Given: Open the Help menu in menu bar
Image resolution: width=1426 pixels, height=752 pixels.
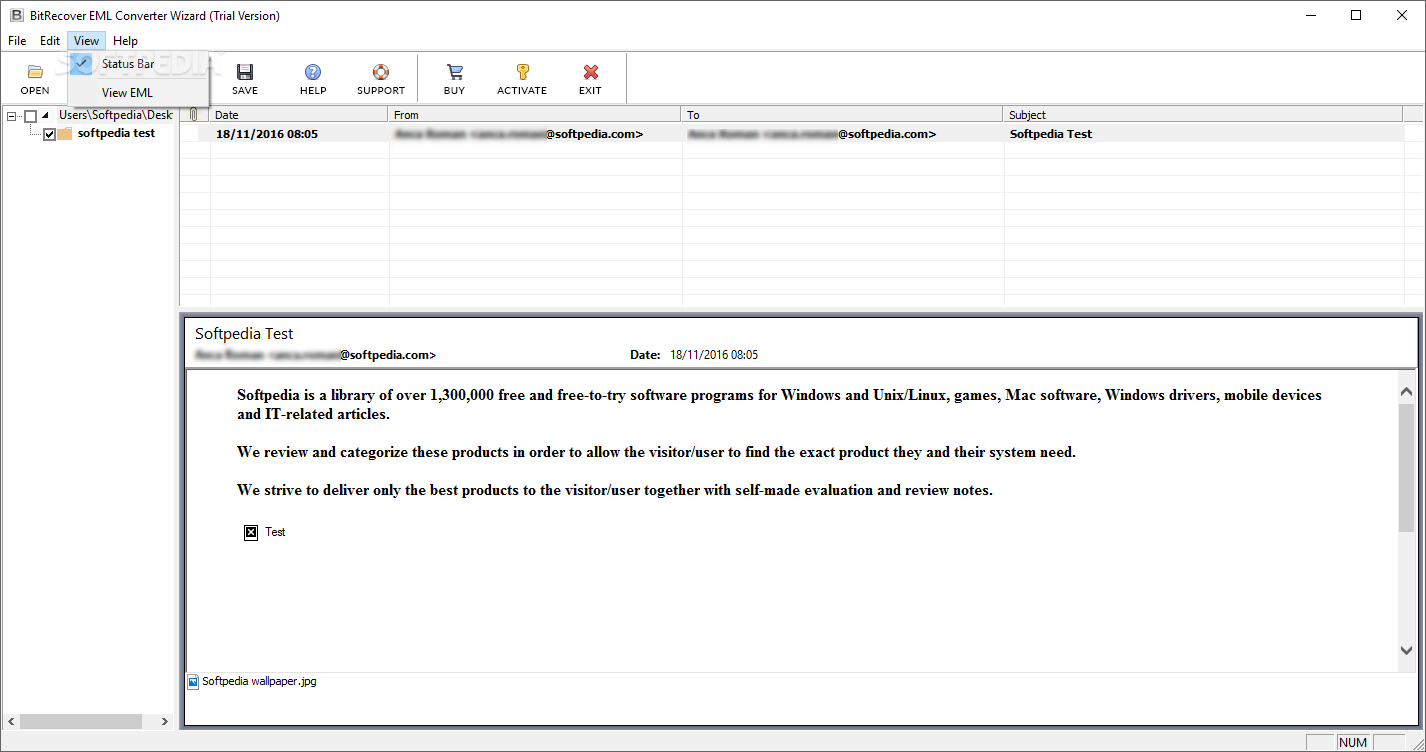Looking at the screenshot, I should [125, 41].
